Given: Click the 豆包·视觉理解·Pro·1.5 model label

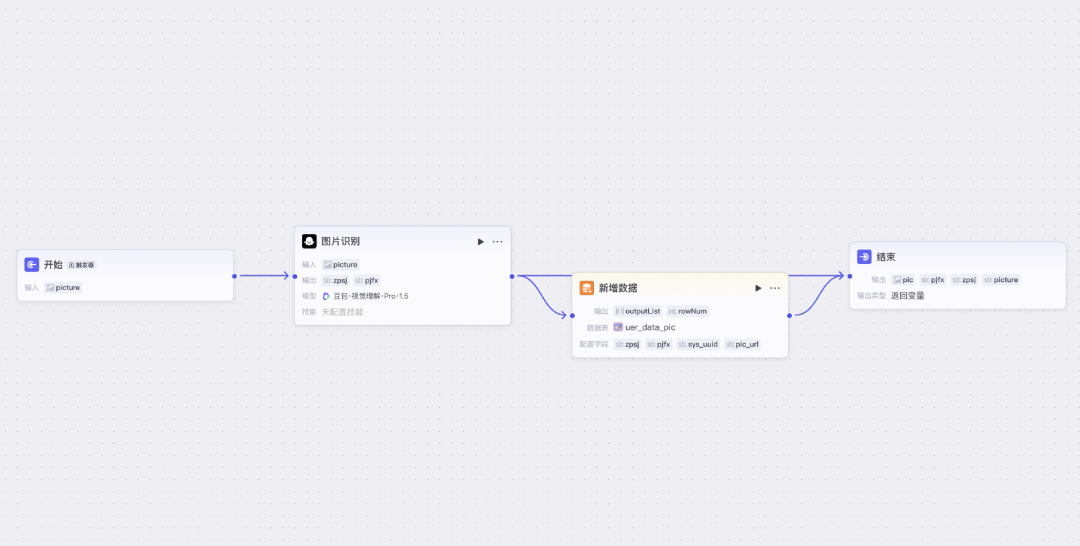Looking at the screenshot, I should point(365,296).
